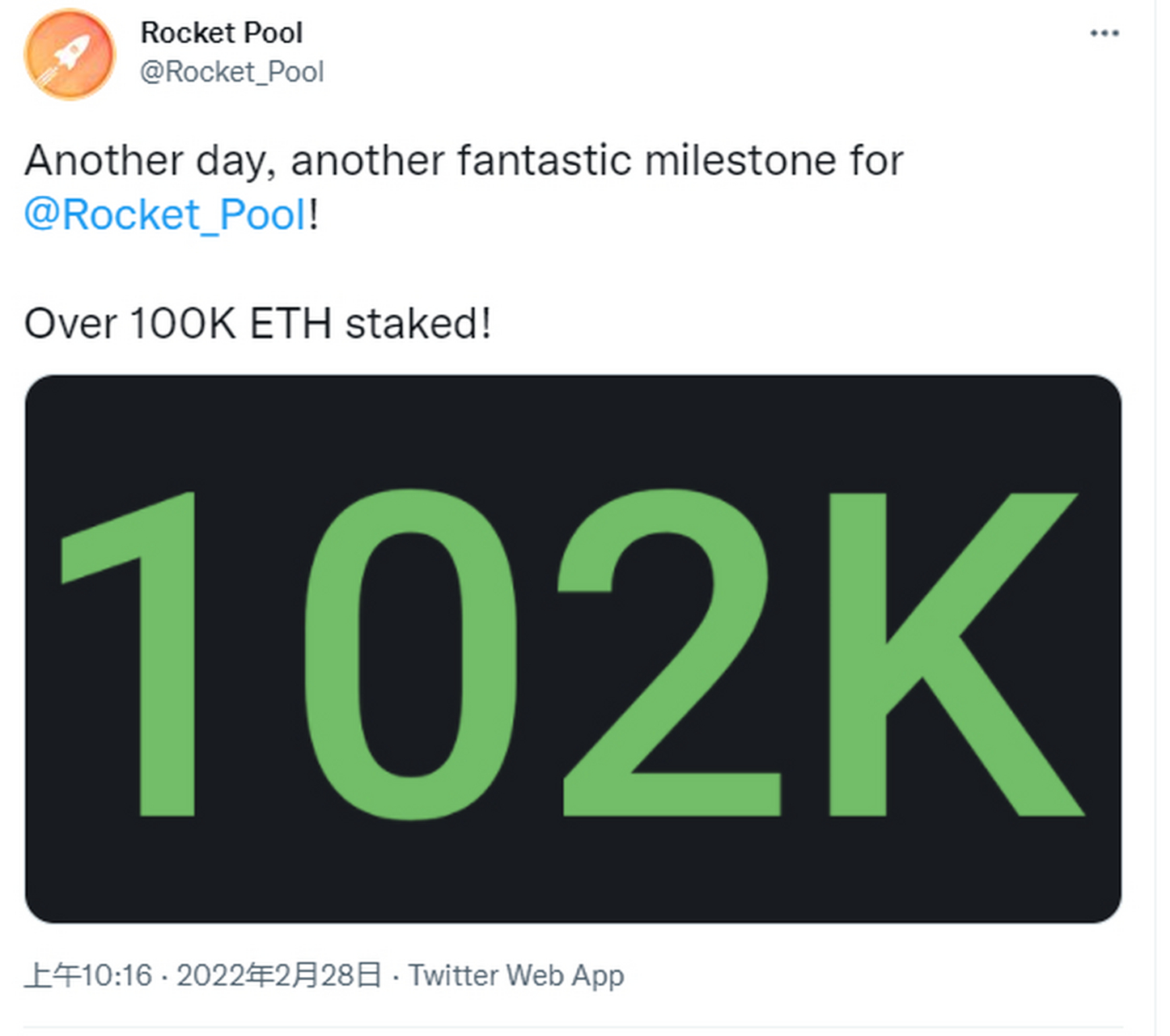Click the green digit 0 in the image
The image size is (1170, 1036).
coord(411,652)
